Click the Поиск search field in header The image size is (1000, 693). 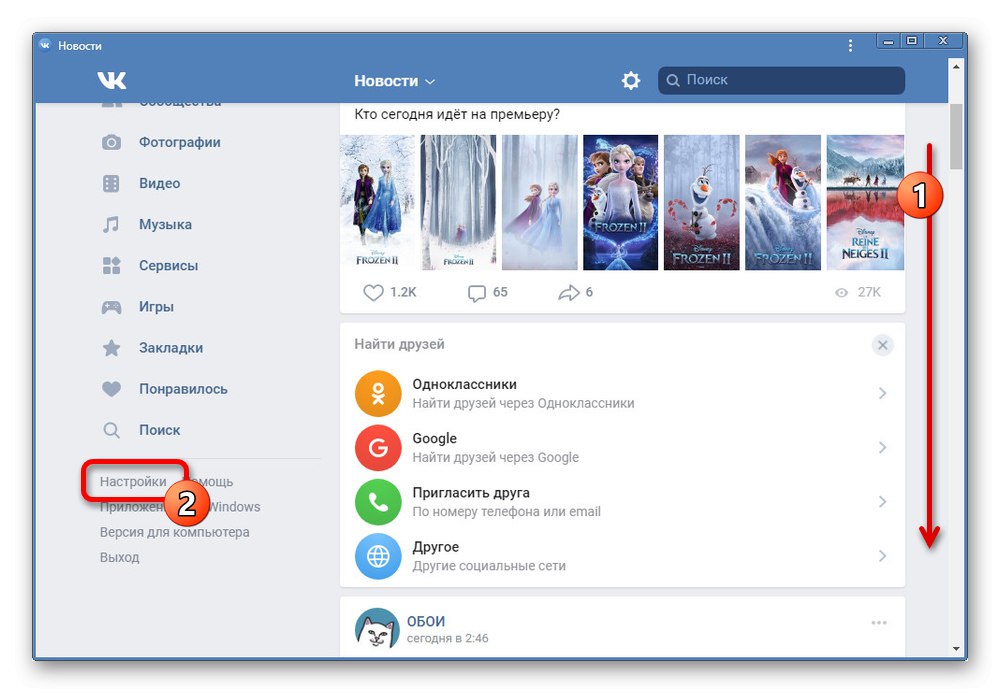(781, 80)
